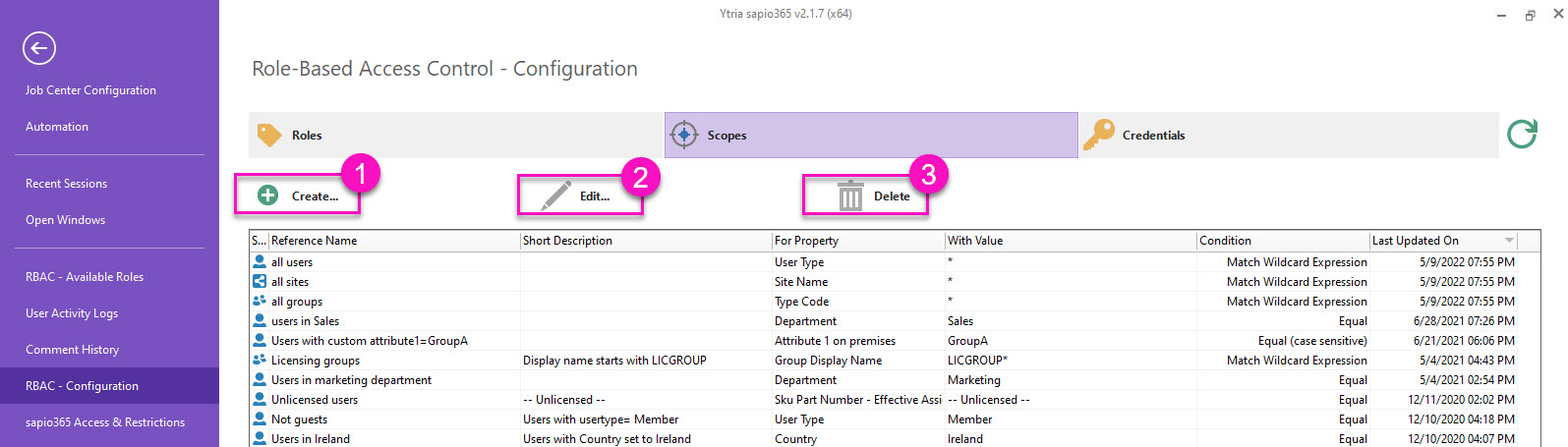This screenshot has height=447, width=1568.
Task: Select the Users in Ireland scope row
Action: (x=311, y=439)
